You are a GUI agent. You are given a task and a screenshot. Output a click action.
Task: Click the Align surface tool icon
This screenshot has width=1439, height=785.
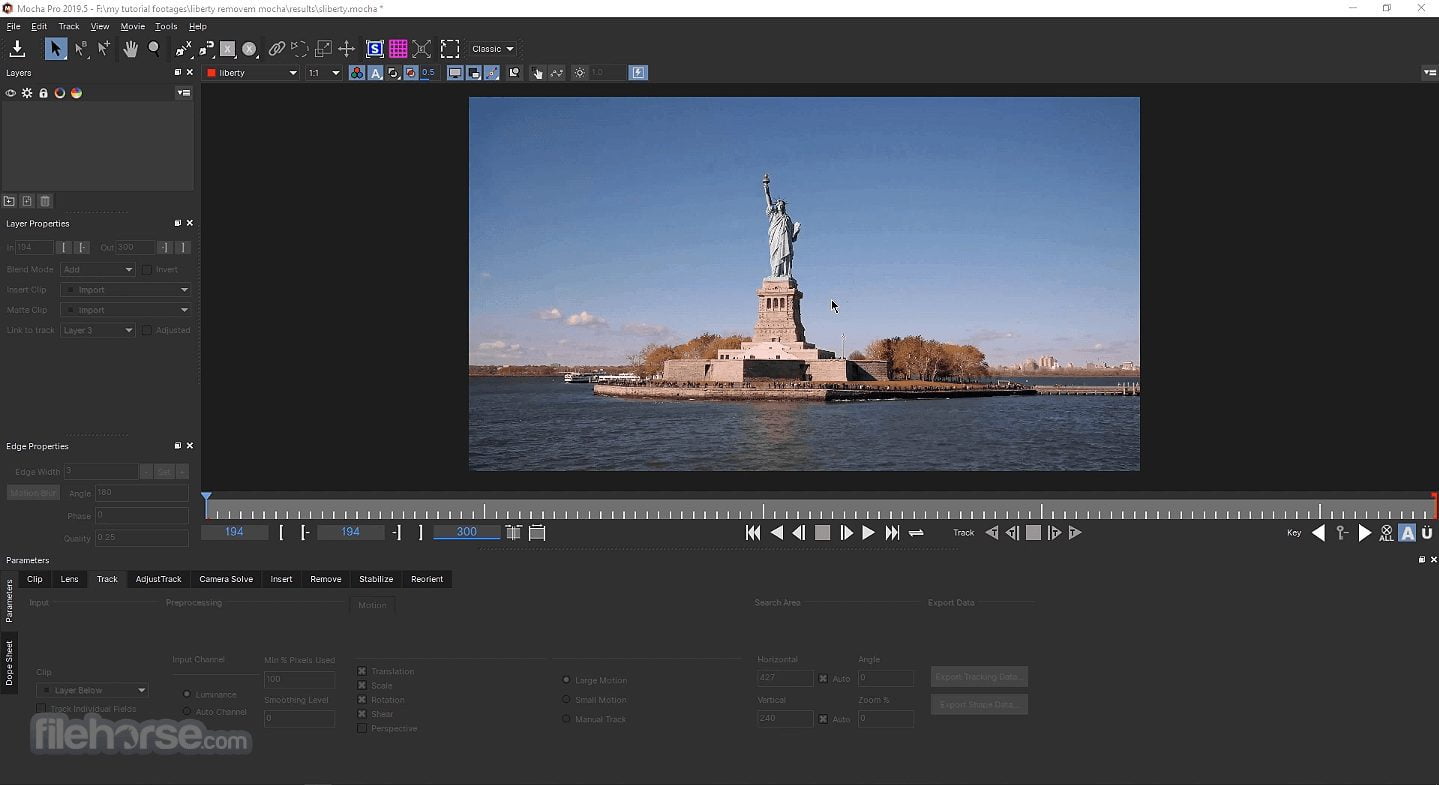pos(422,49)
